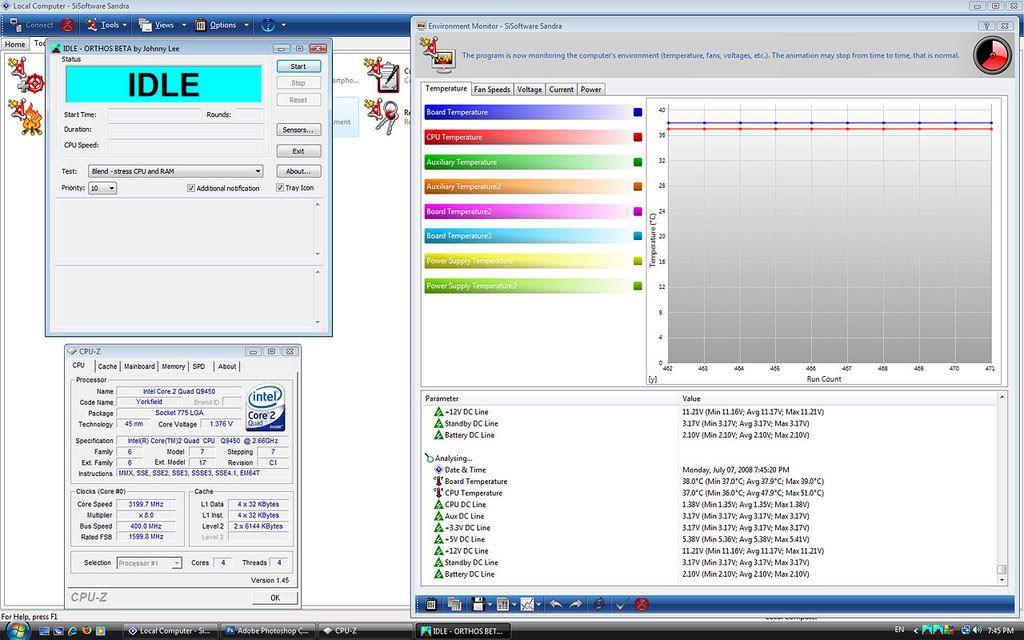The height and width of the screenshot is (640, 1024).
Task: Switch to the Voltage tab
Action: pos(529,89)
